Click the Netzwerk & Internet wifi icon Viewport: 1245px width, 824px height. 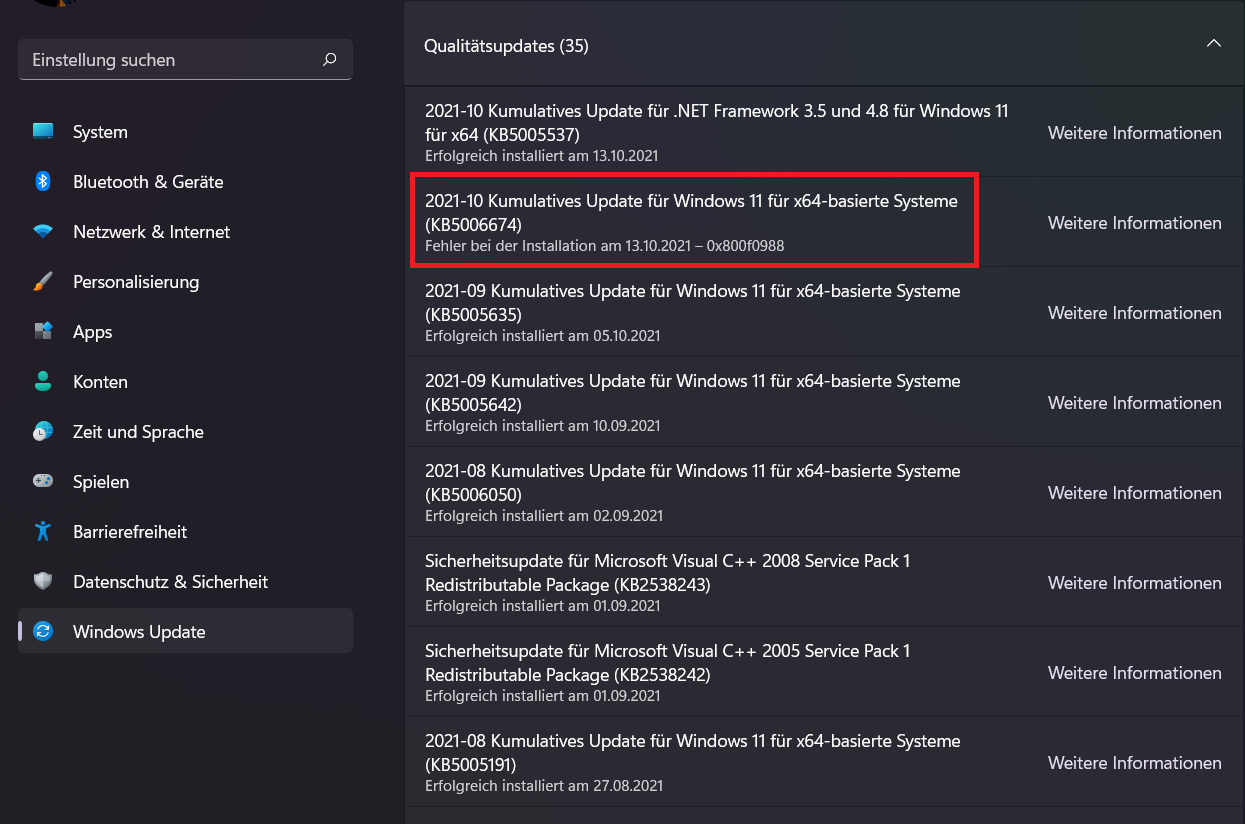pos(43,232)
